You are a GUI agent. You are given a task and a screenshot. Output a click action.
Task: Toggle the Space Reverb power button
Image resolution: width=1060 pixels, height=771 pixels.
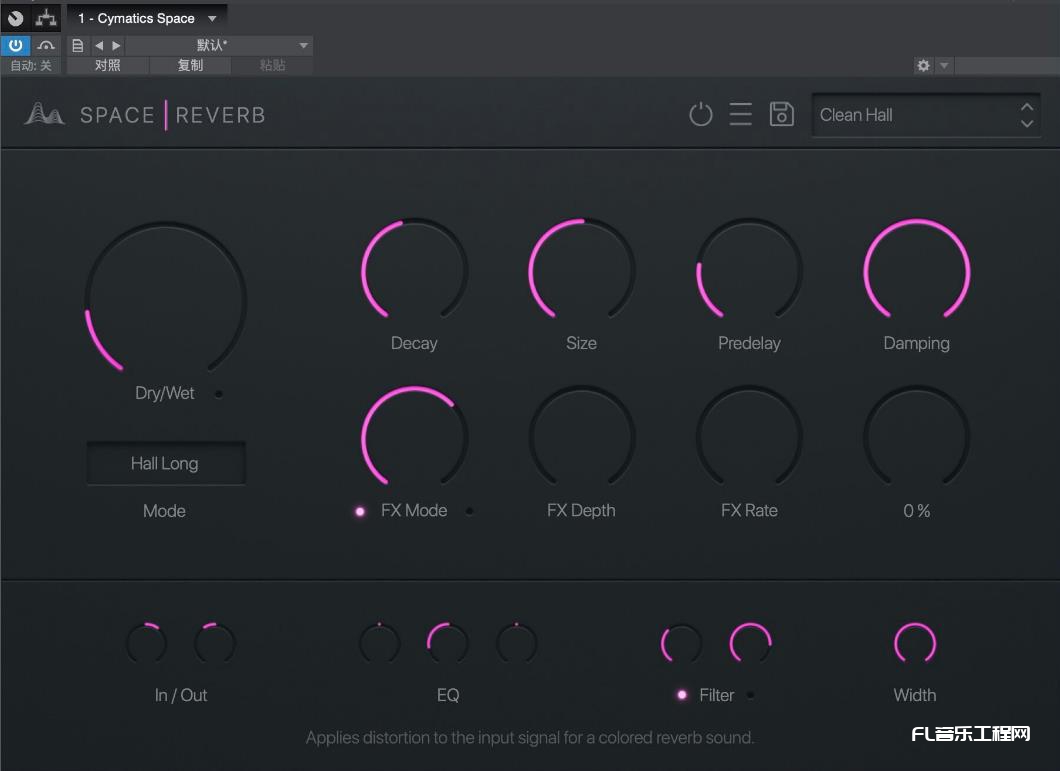700,114
